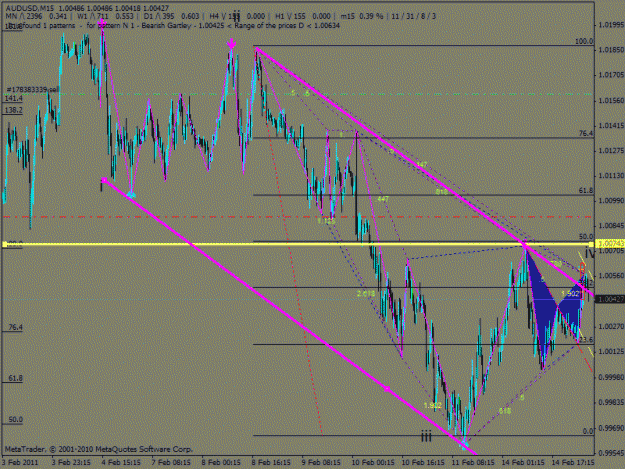Click the 1.01850 price scale label
Screen dimensions: 625x469
point(611,50)
